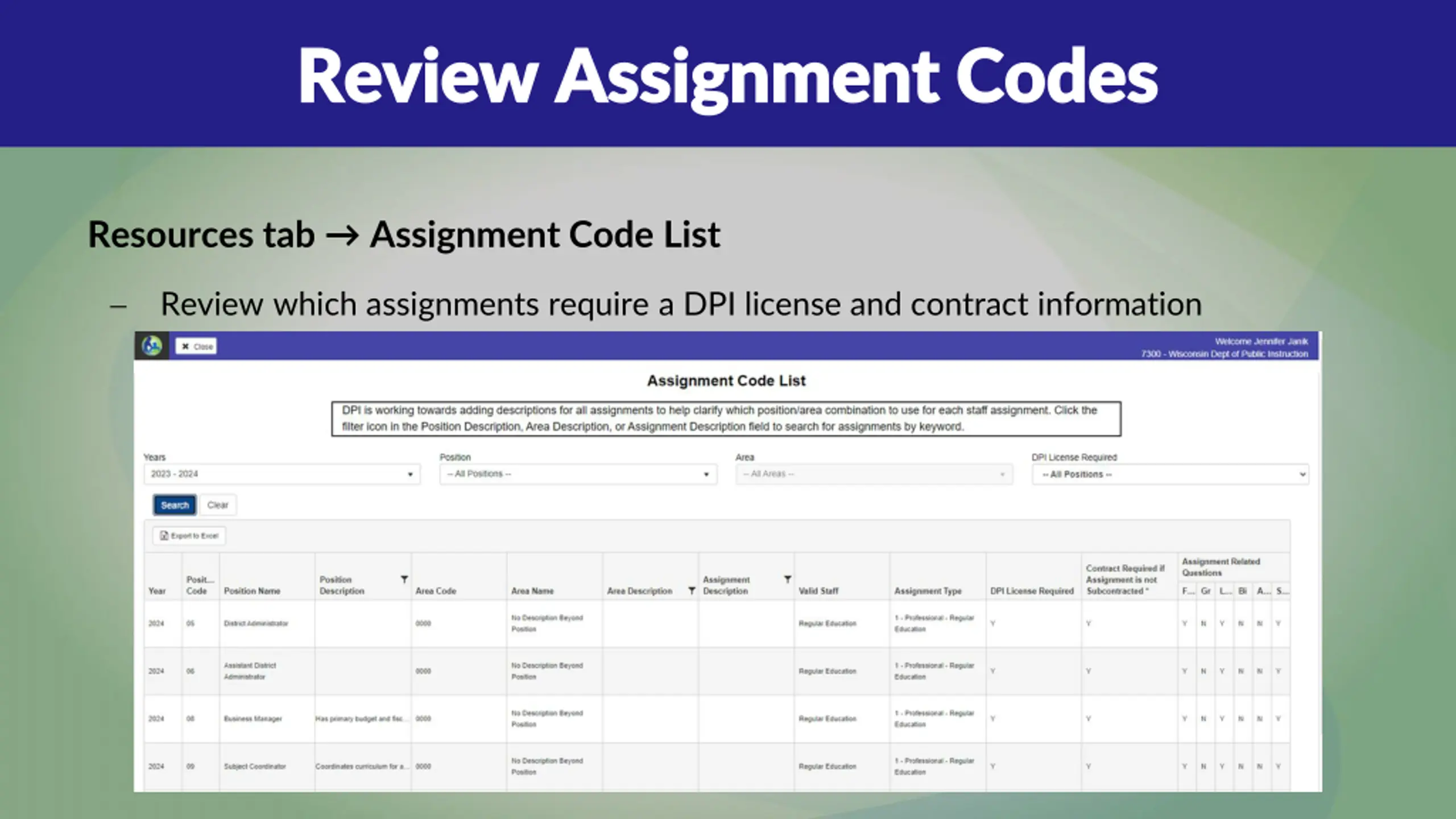This screenshot has height=819, width=1456.
Task: Click 'Has primary budget and fisc...' description cell
Action: [x=362, y=719]
